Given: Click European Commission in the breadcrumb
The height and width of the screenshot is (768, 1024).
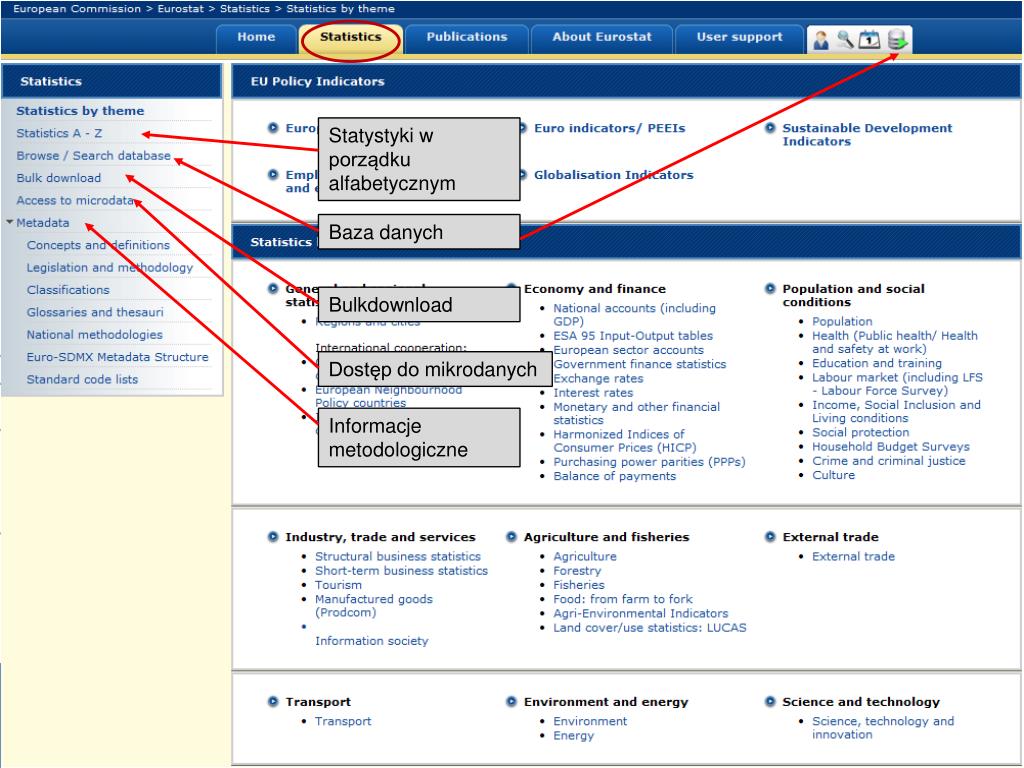Looking at the screenshot, I should (x=77, y=8).
